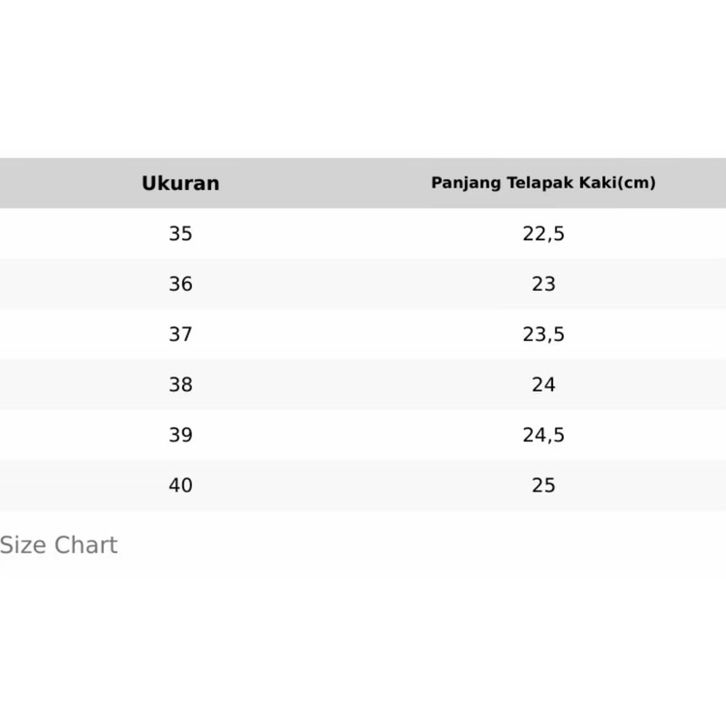The image size is (726, 726).
Task: Click the Panjang Telapak Kaki(cm) header
Action: point(543,183)
